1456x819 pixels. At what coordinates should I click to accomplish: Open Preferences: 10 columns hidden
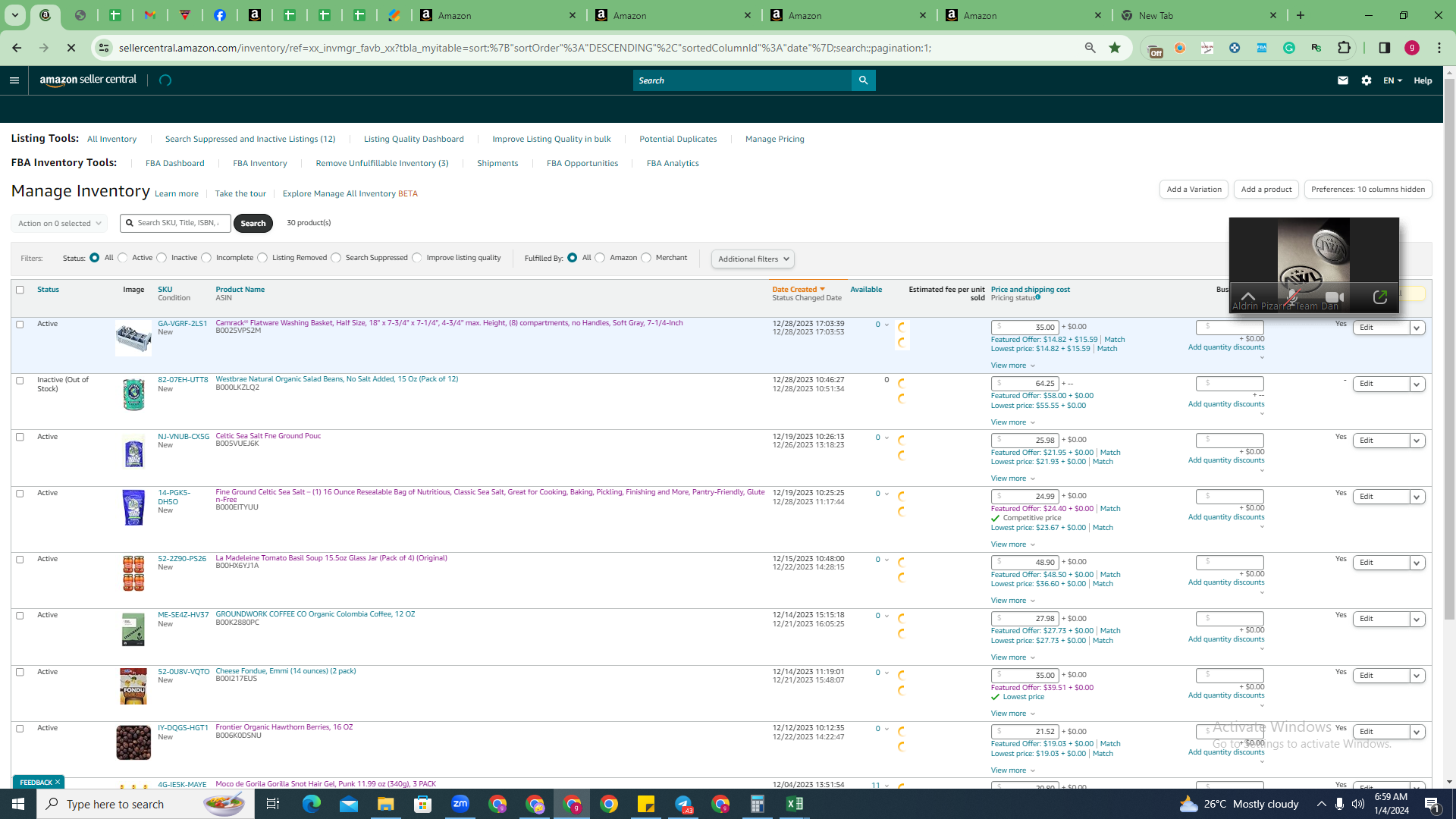pos(1368,190)
